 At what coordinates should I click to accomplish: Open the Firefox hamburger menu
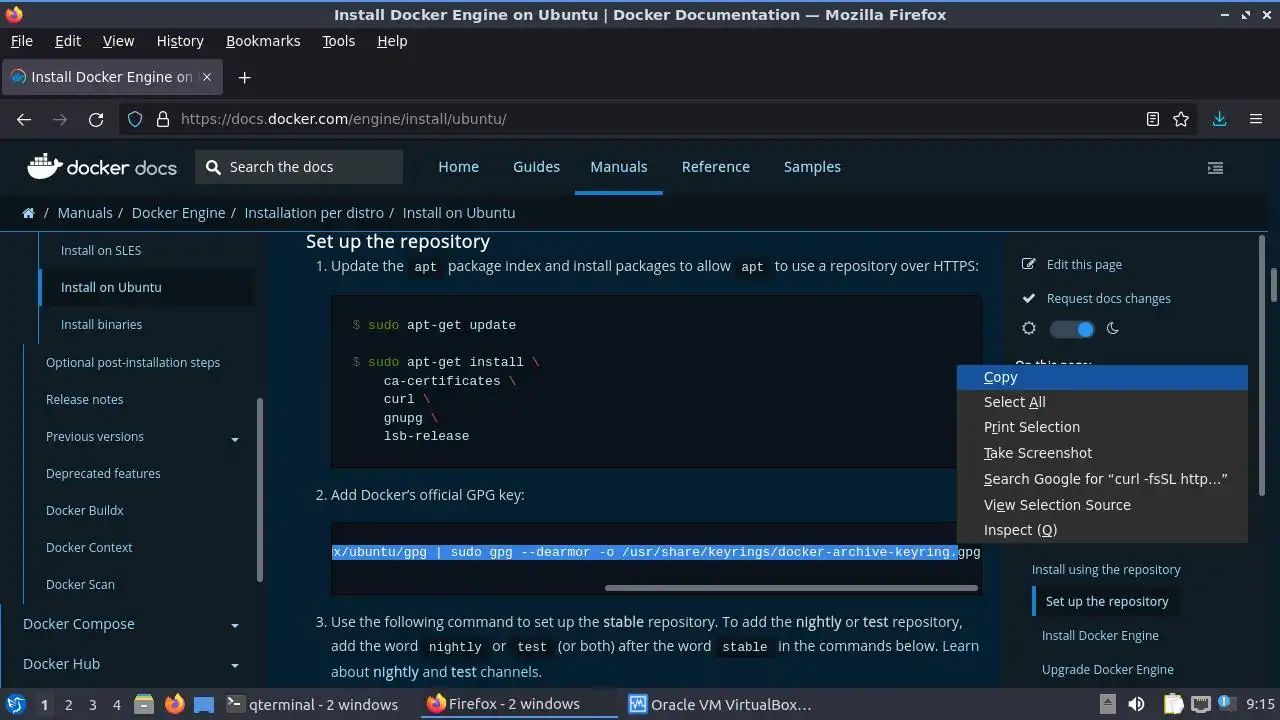pos(1256,119)
